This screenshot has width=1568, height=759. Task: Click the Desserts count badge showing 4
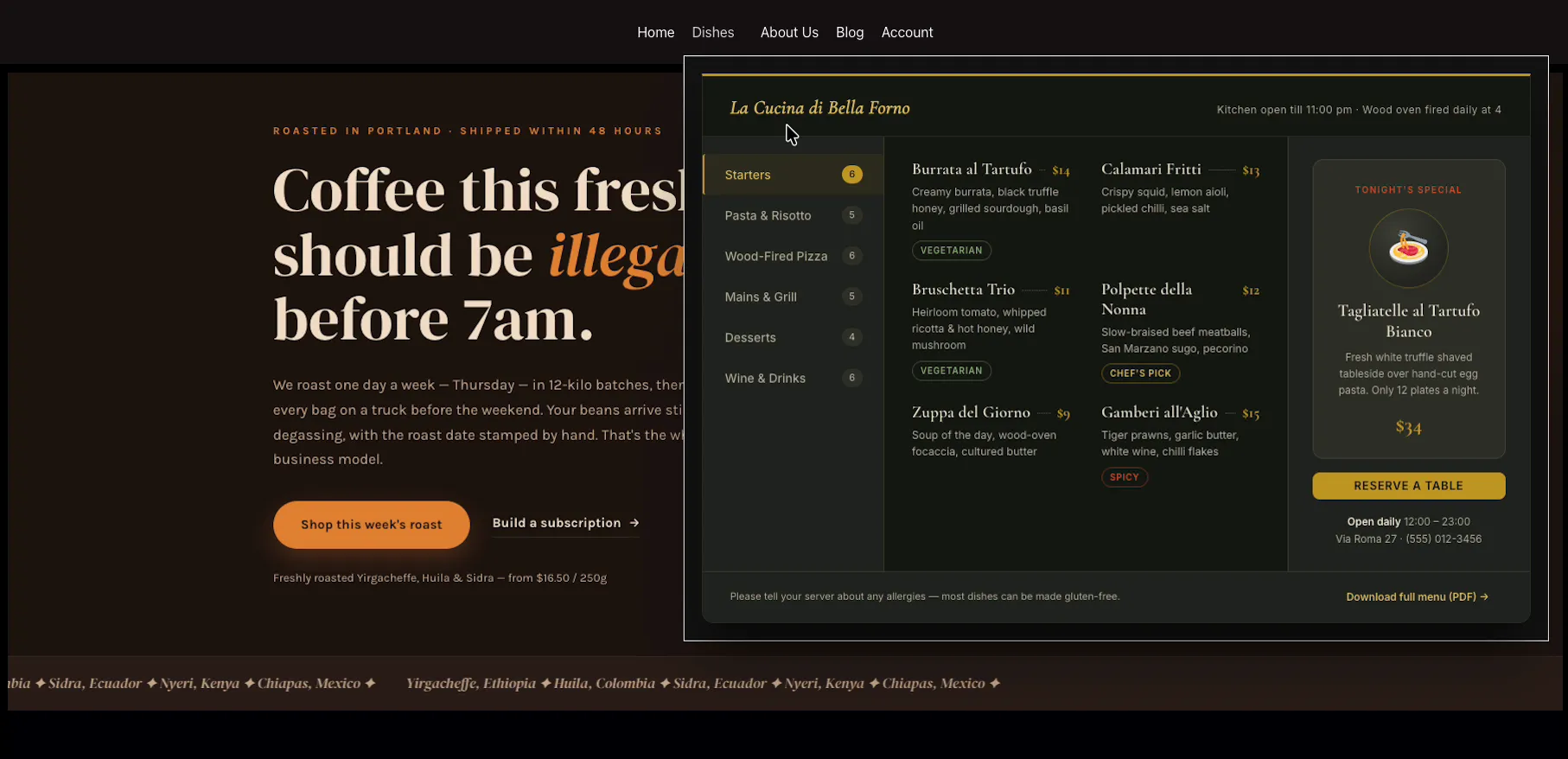point(851,337)
